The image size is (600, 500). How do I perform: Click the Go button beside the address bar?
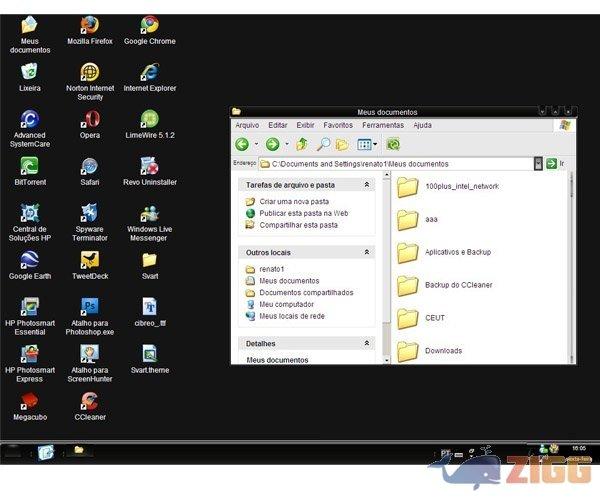click(x=551, y=163)
